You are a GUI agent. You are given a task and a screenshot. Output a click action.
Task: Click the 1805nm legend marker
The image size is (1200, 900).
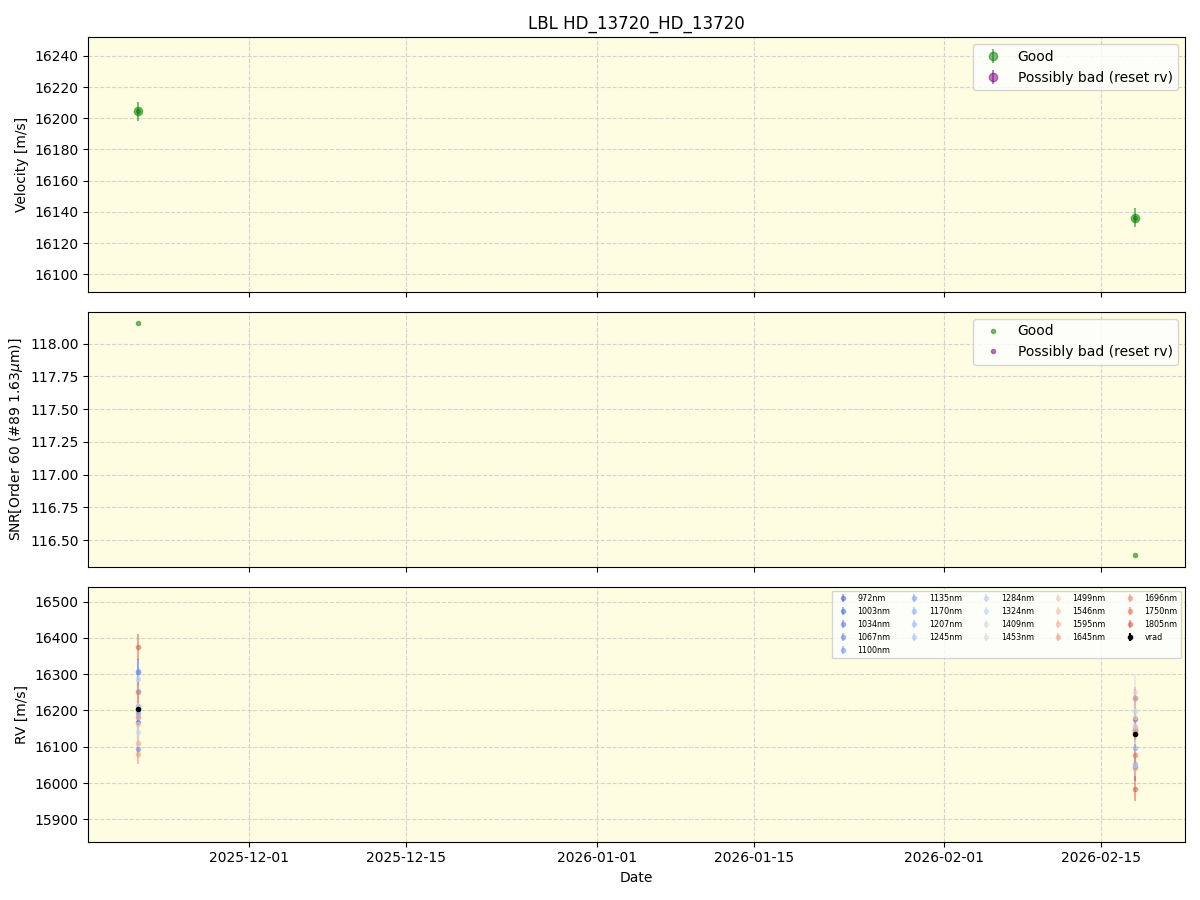tap(1130, 624)
